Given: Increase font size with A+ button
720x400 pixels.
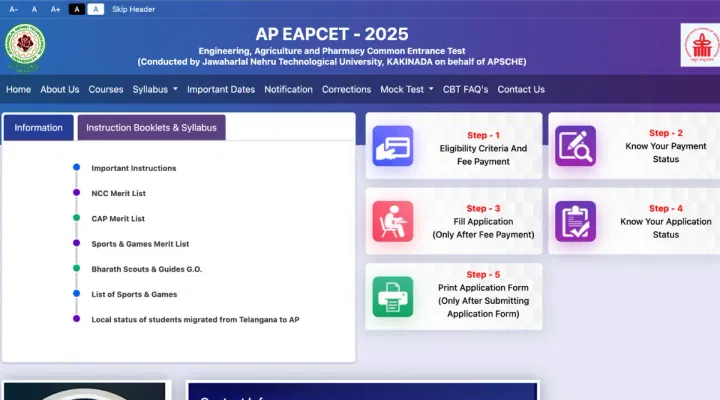Looking at the screenshot, I should click(x=56, y=8).
